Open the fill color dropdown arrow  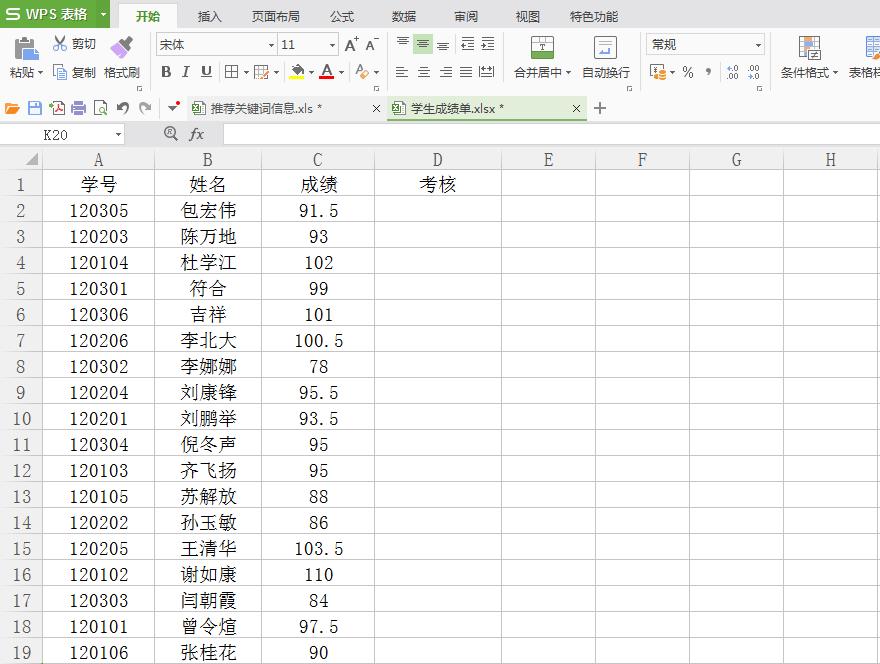[313, 72]
